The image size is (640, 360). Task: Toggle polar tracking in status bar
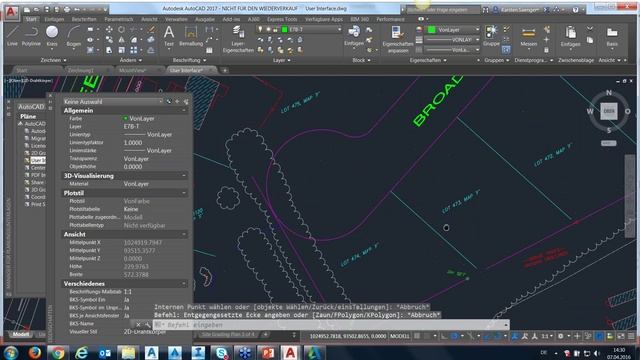pyautogui.click(x=454, y=336)
